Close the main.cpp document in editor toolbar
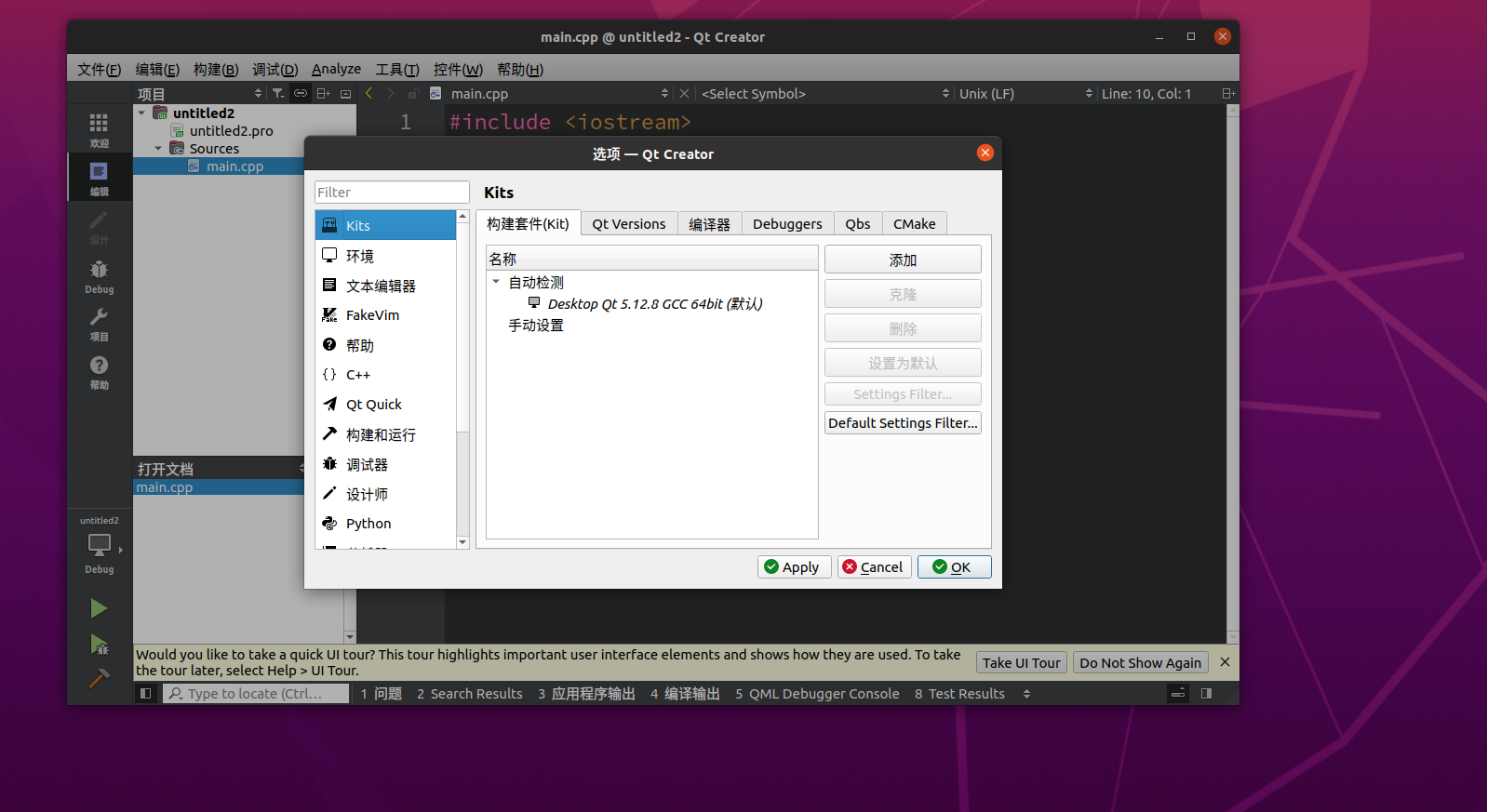This screenshot has width=1487, height=812. pyautogui.click(x=684, y=93)
